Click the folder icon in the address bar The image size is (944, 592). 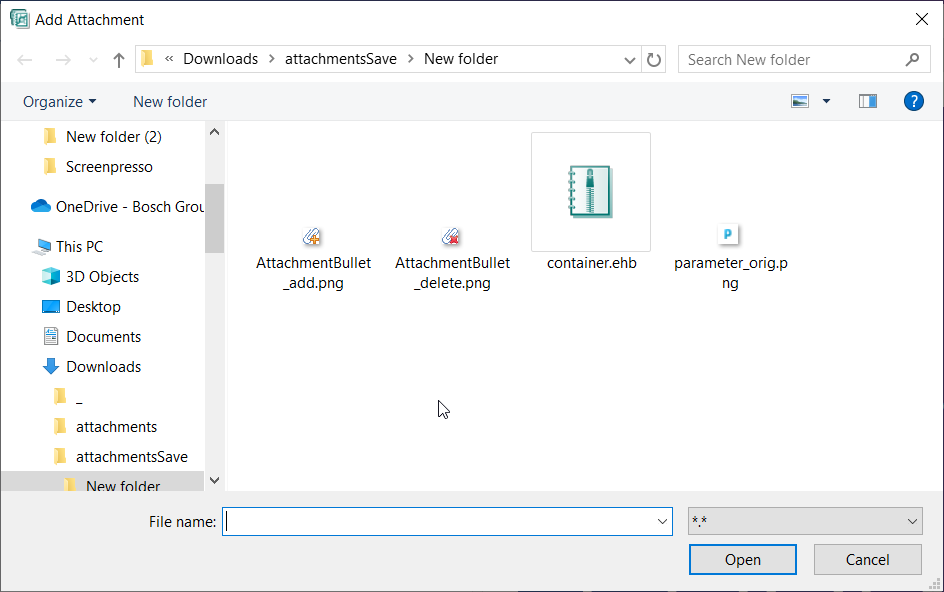pos(146,59)
